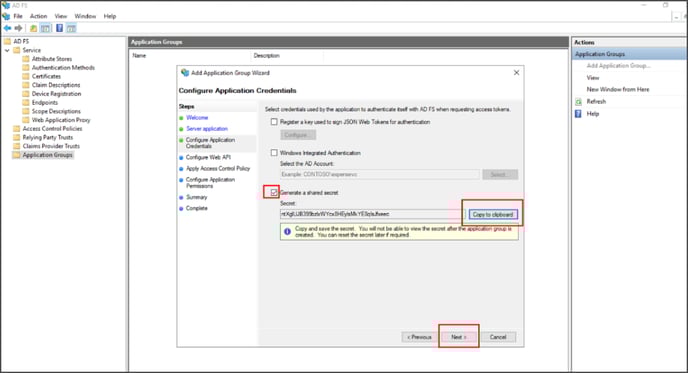This screenshot has width=688, height=373.
Task: Click the wizard icon in dialog title
Action: click(185, 73)
